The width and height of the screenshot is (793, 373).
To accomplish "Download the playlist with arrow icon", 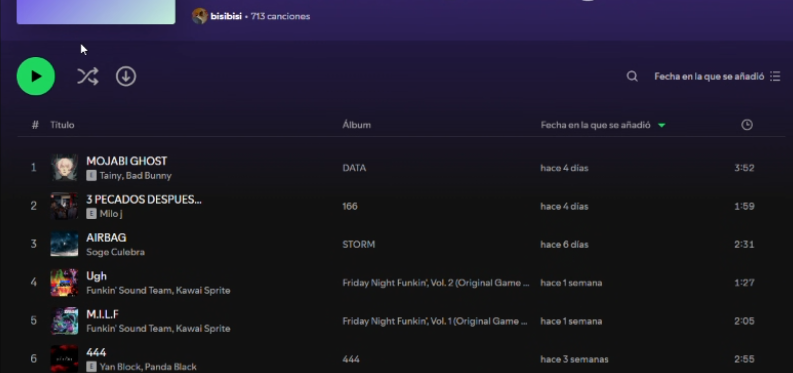I will tap(126, 76).
